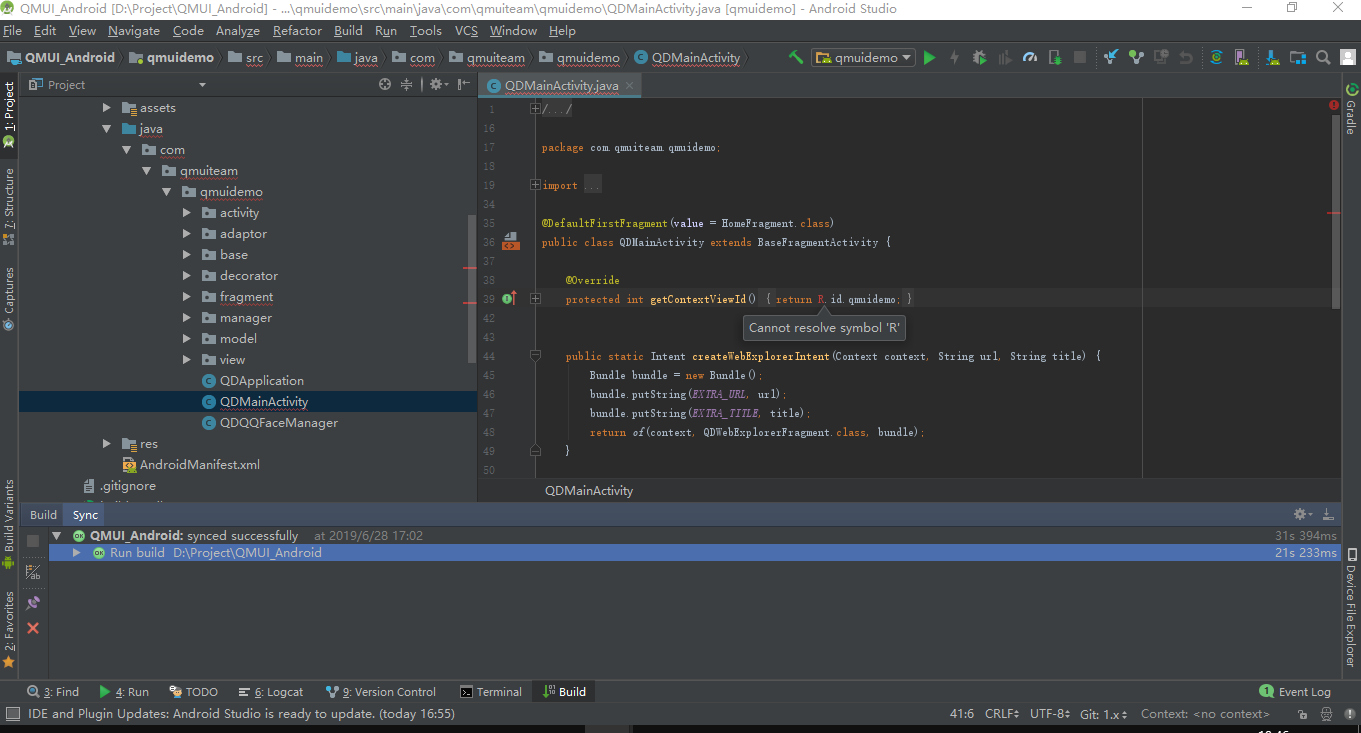Open Search Everywhere with the magnifier icon
1361x733 pixels.
point(1322,57)
